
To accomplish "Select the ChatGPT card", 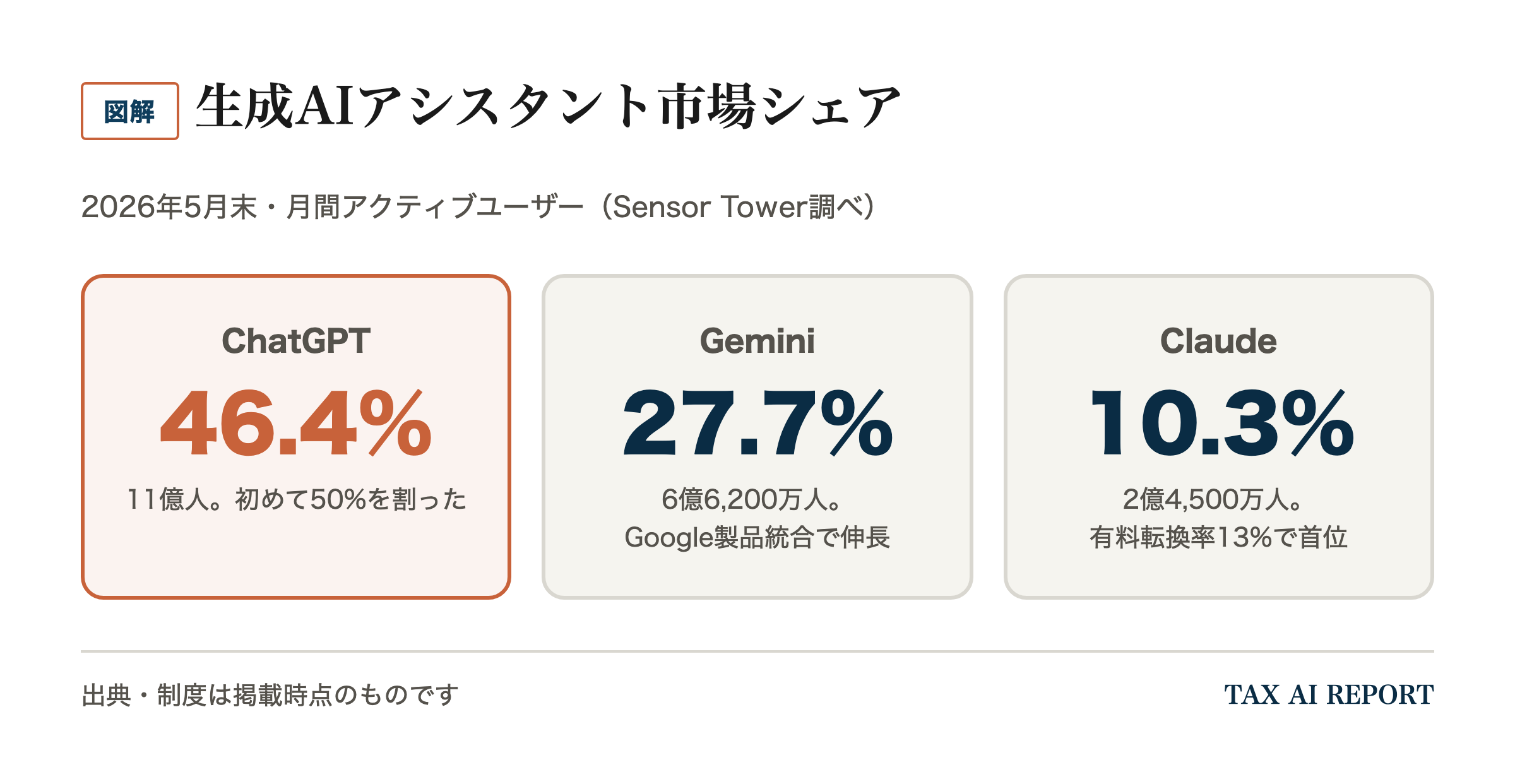I will tap(296, 437).
